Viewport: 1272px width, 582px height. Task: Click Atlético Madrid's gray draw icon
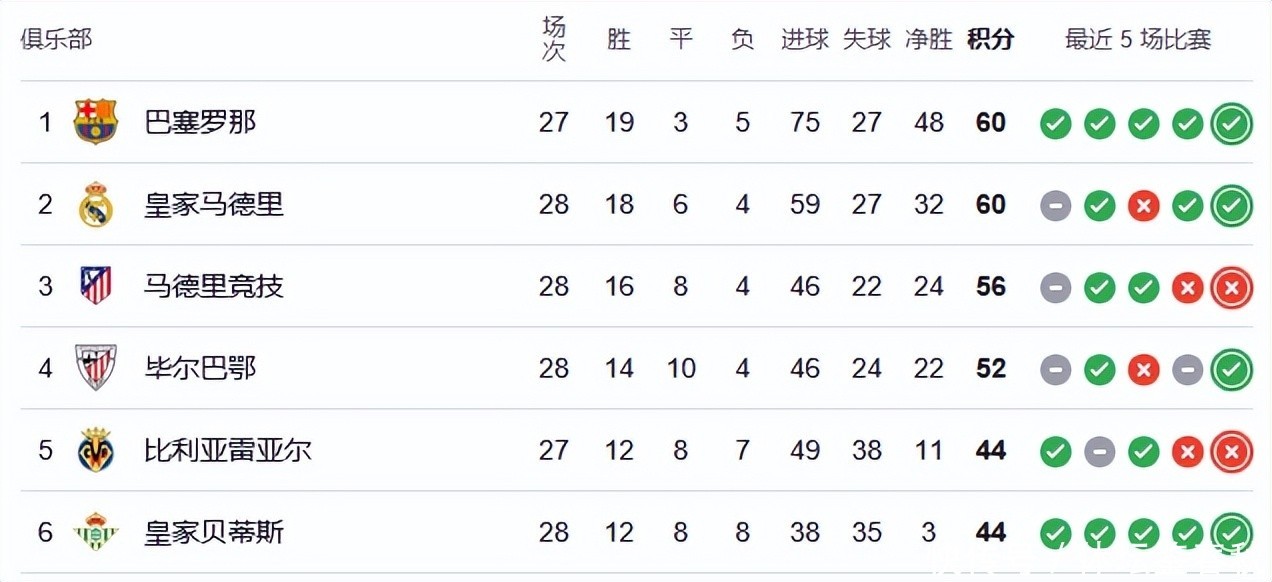pos(1055,288)
